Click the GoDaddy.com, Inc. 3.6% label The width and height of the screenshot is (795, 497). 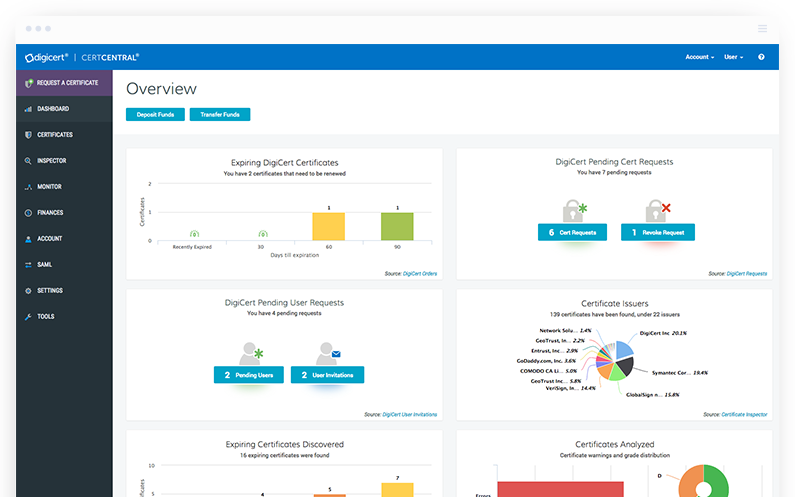click(546, 361)
